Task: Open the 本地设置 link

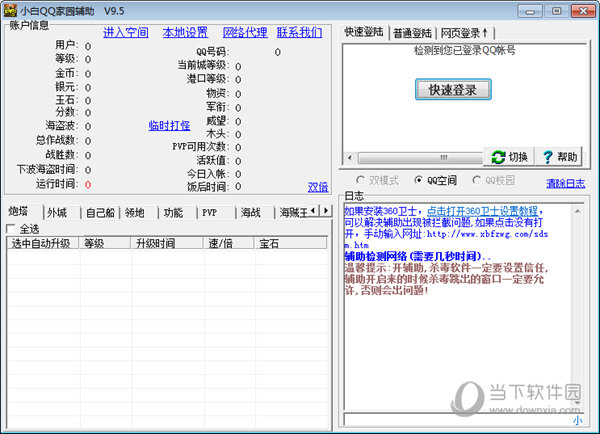Action: point(185,33)
